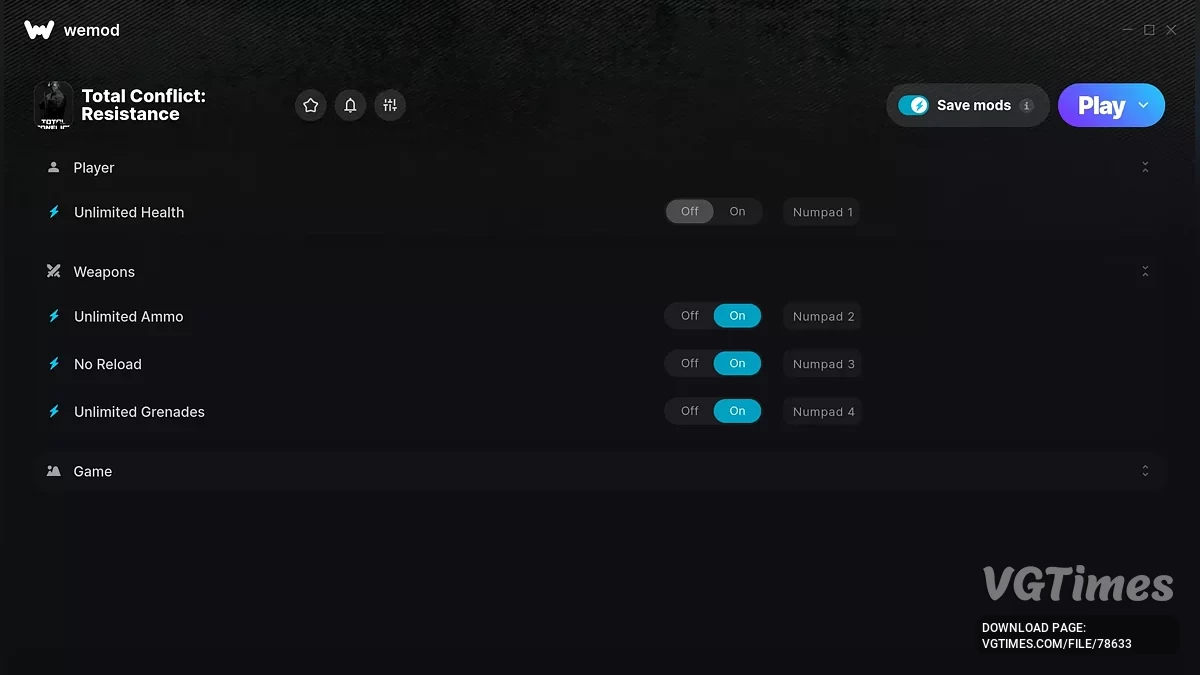Change the Numpad 3 hotkey for No Reload
The image size is (1200, 675).
[823, 364]
